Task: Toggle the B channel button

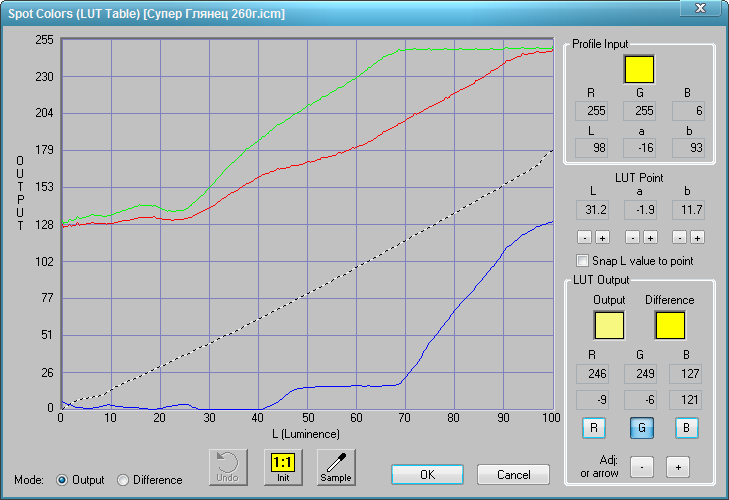Action: pyautogui.click(x=686, y=427)
